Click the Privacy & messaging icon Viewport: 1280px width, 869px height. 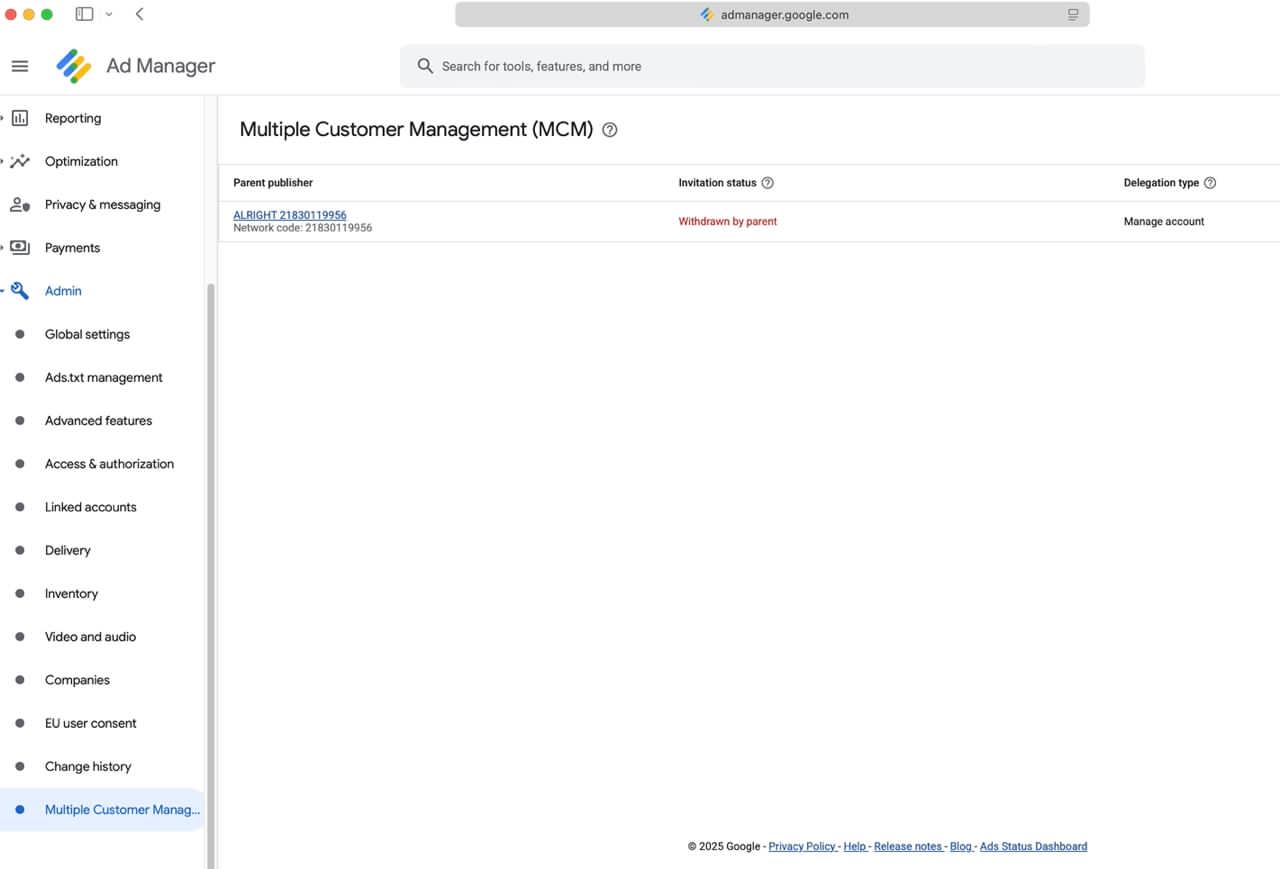tap(19, 204)
